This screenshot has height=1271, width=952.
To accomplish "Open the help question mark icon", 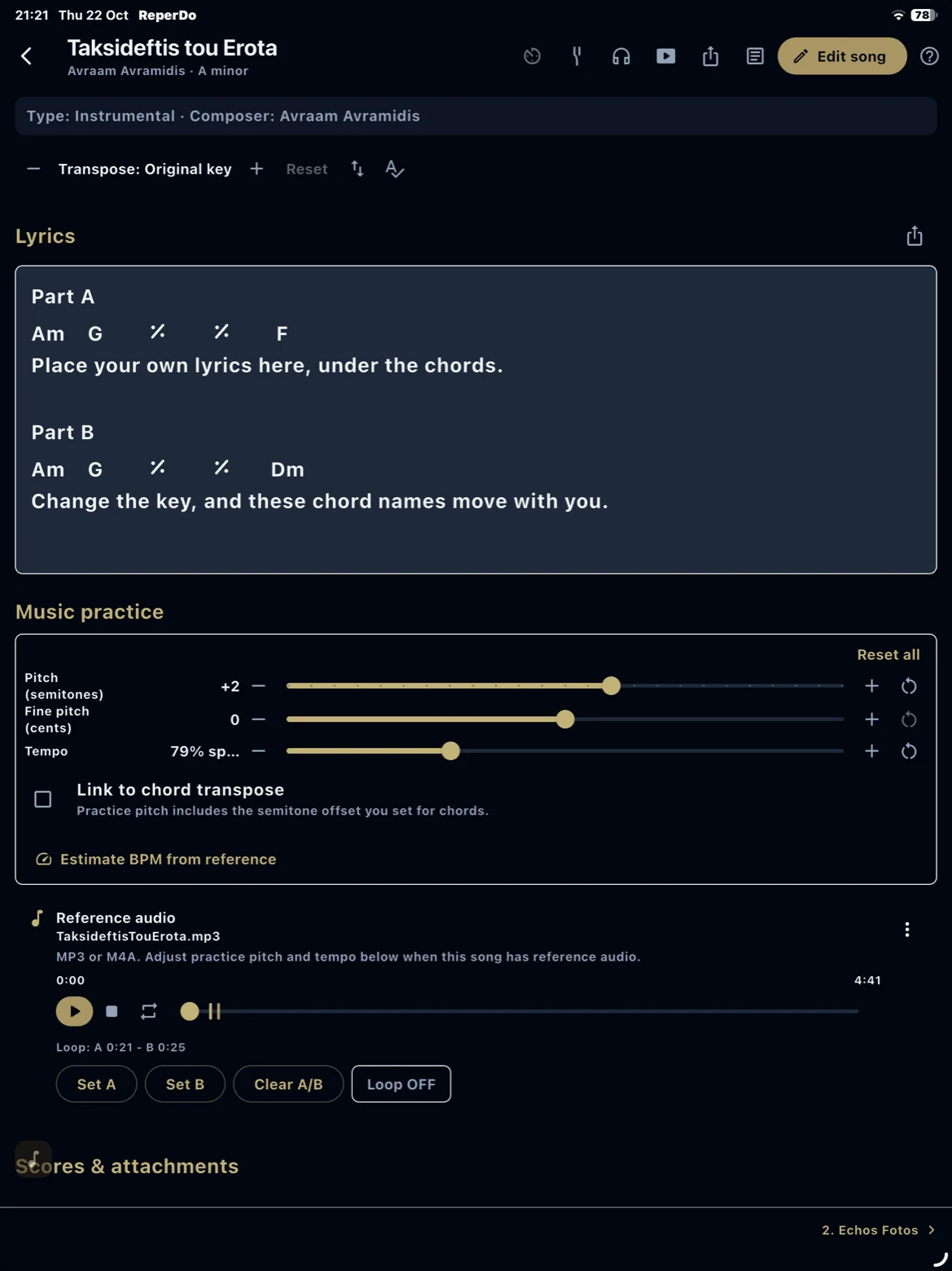I will [929, 56].
